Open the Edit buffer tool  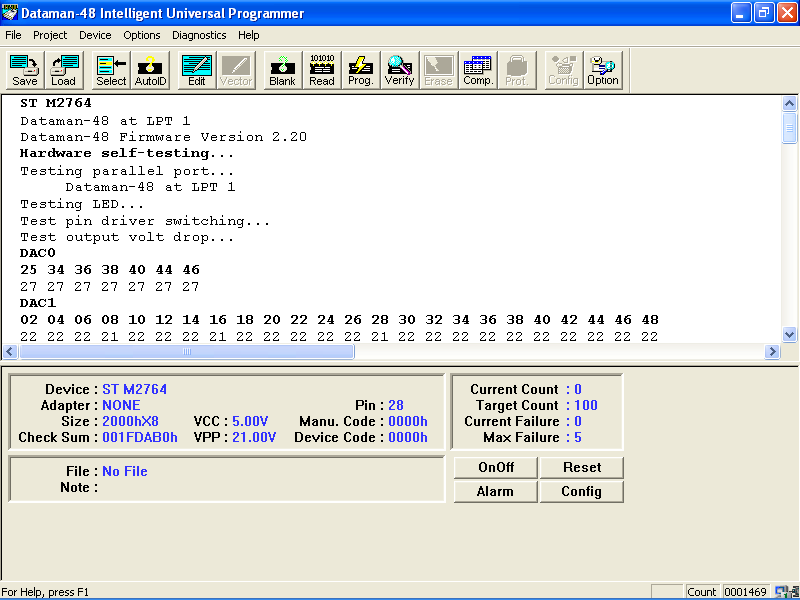tap(197, 70)
